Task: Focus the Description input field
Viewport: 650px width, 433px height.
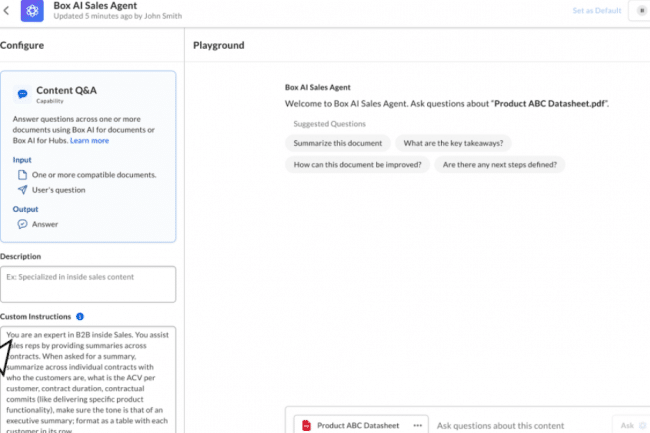Action: click(x=88, y=284)
